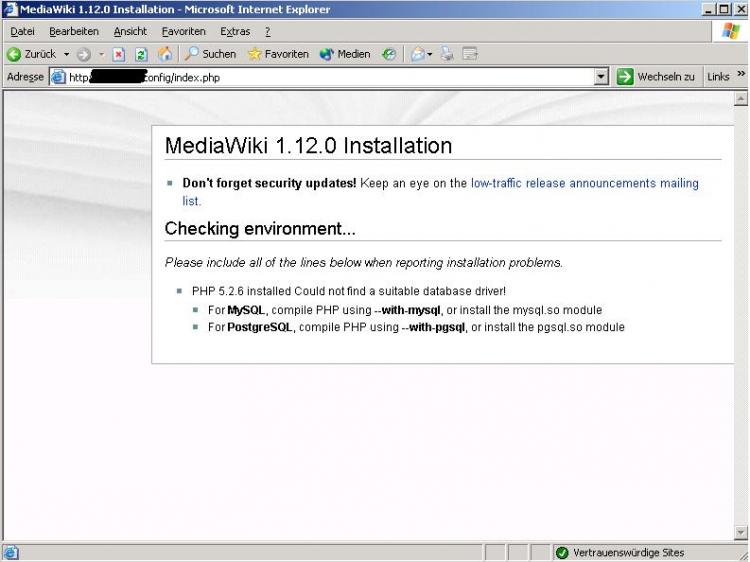Click the Edit page icon

[x=470, y=54]
